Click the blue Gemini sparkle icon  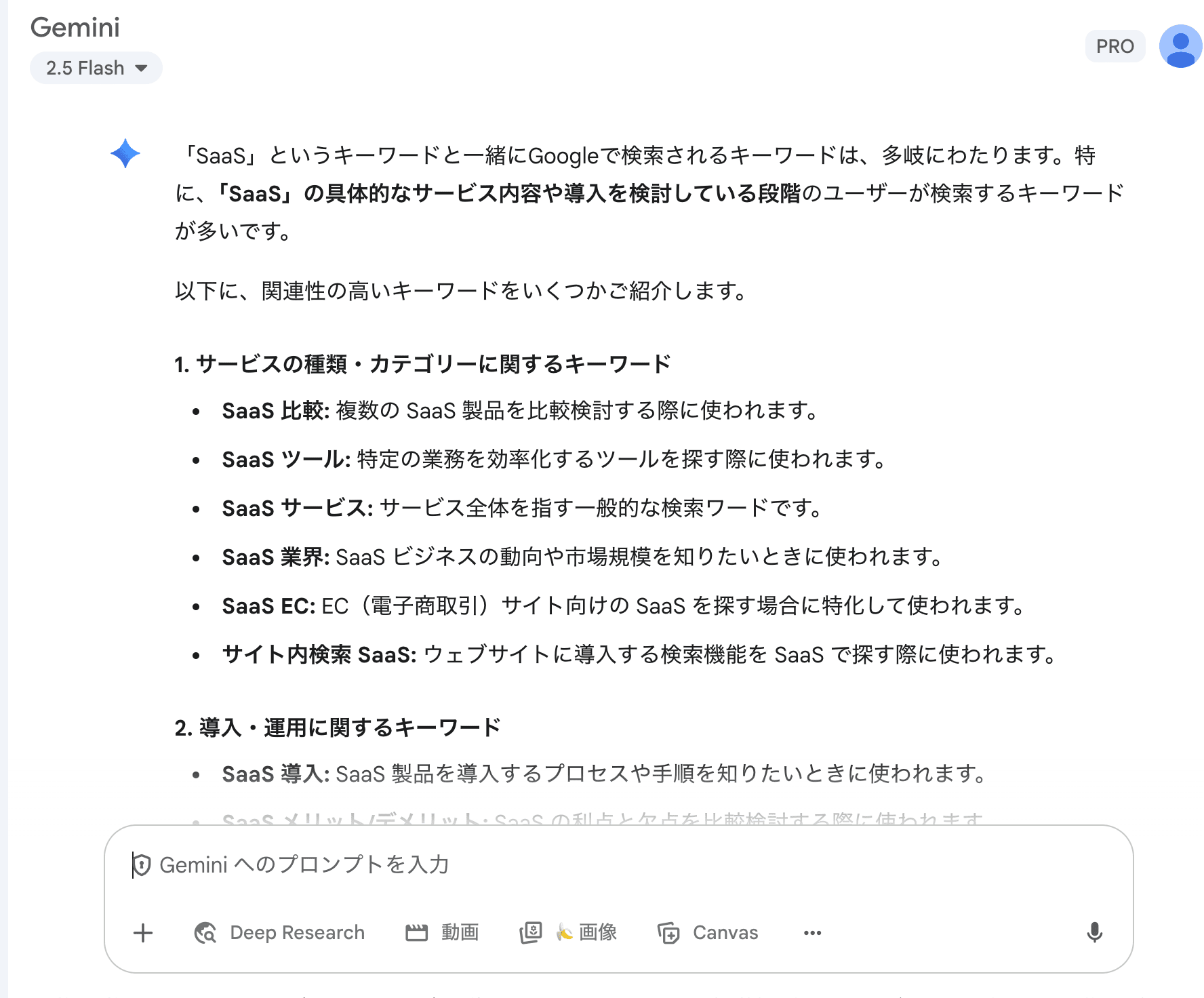125,154
